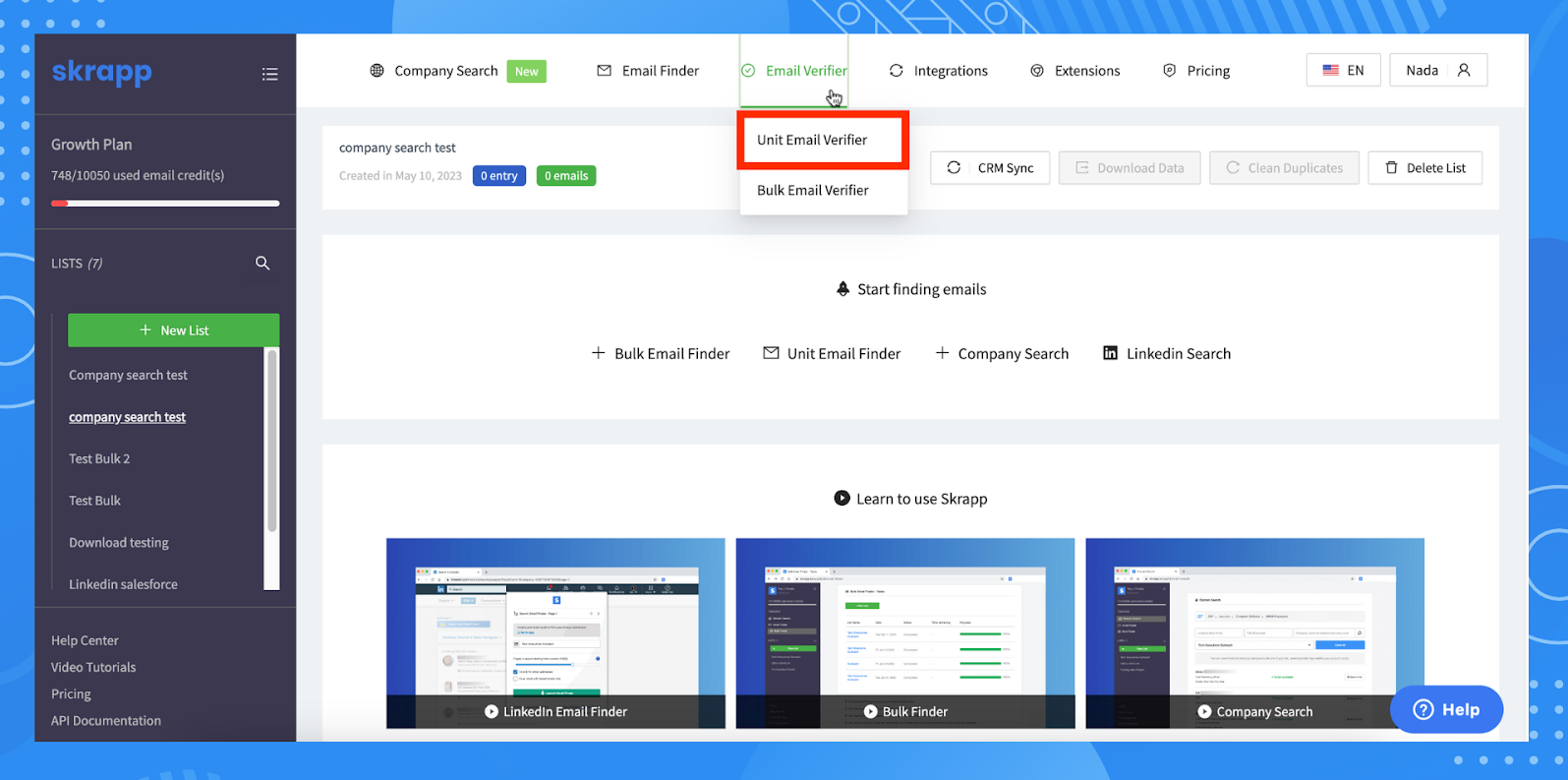Click the search lists magnifier icon
Screen dimensions: 1568x780
coord(262,263)
